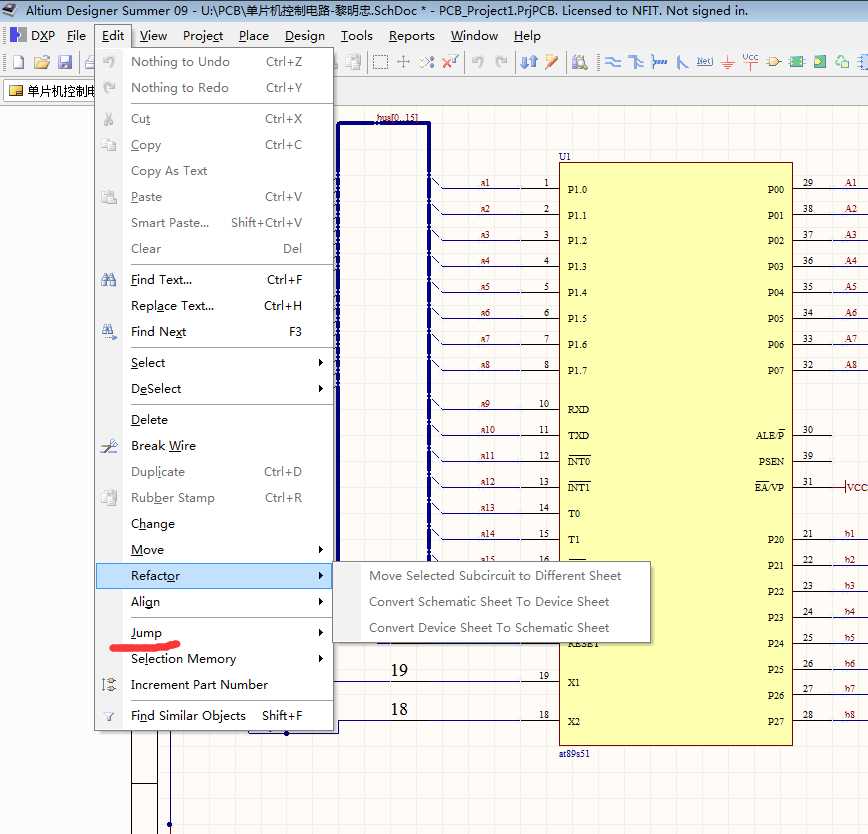Click the new document icon
Image resolution: width=868 pixels, height=834 pixels.
click(x=18, y=62)
